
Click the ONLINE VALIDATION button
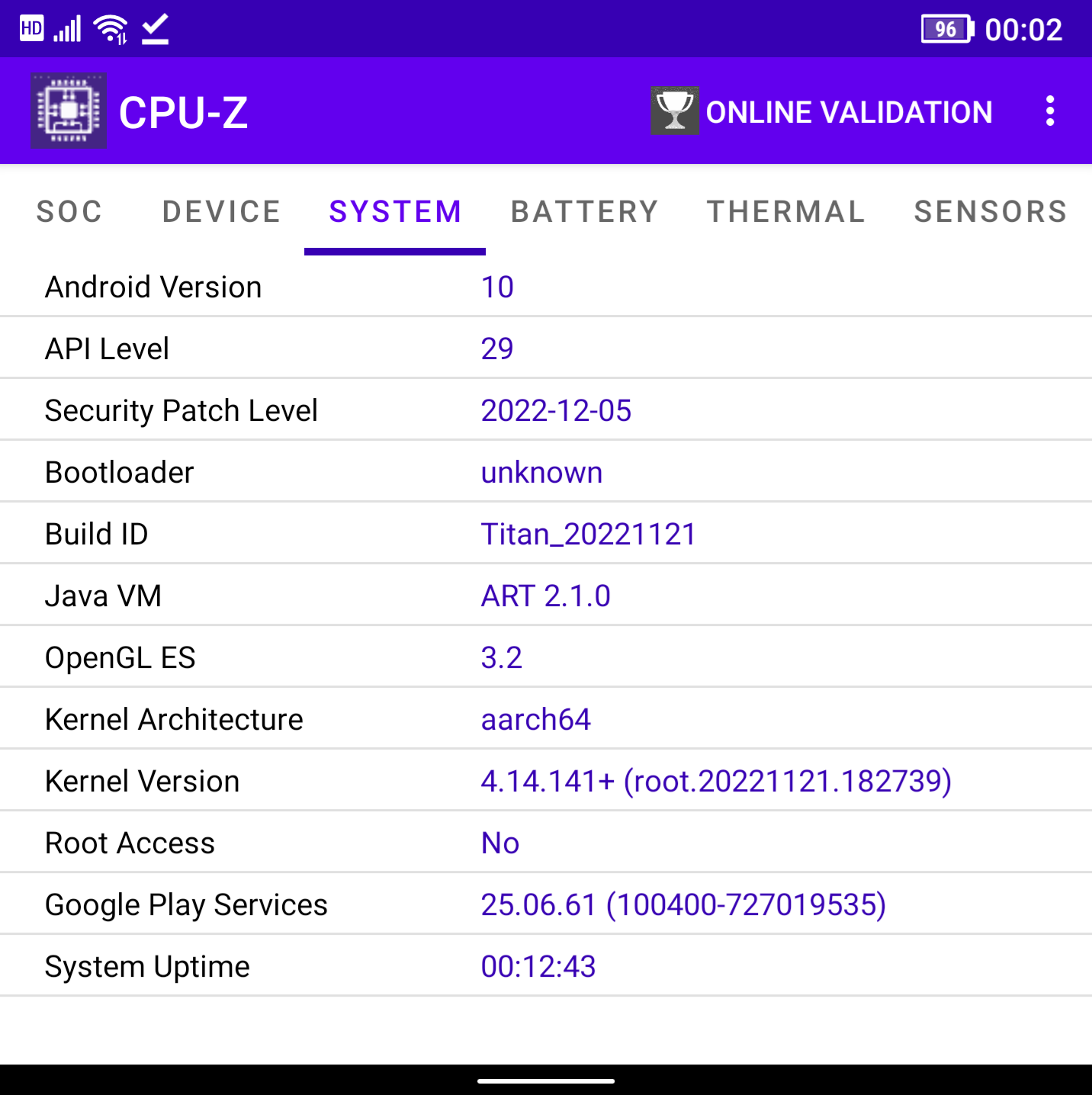coord(850,111)
